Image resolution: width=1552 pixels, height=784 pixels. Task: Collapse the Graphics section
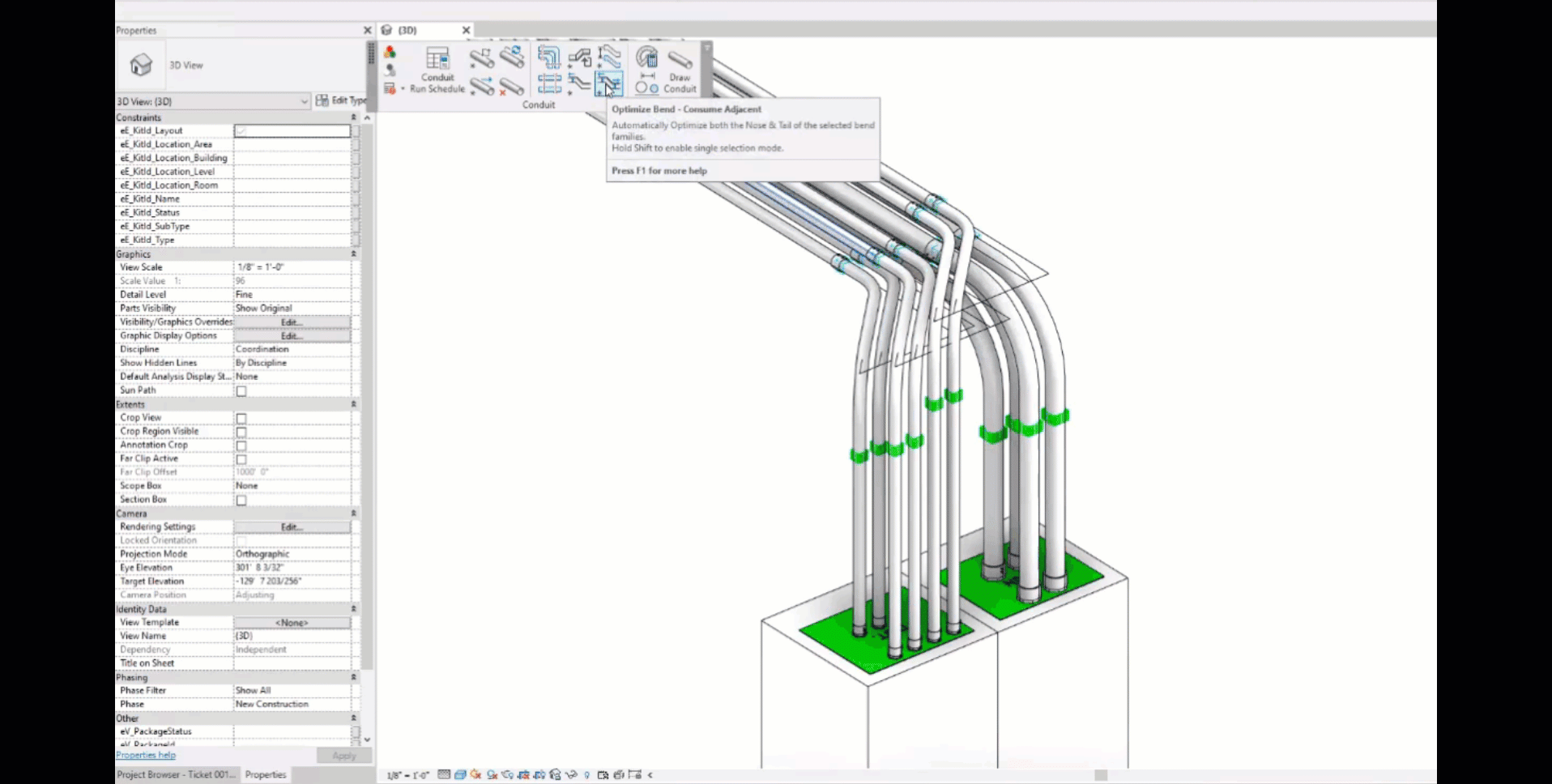pos(353,254)
